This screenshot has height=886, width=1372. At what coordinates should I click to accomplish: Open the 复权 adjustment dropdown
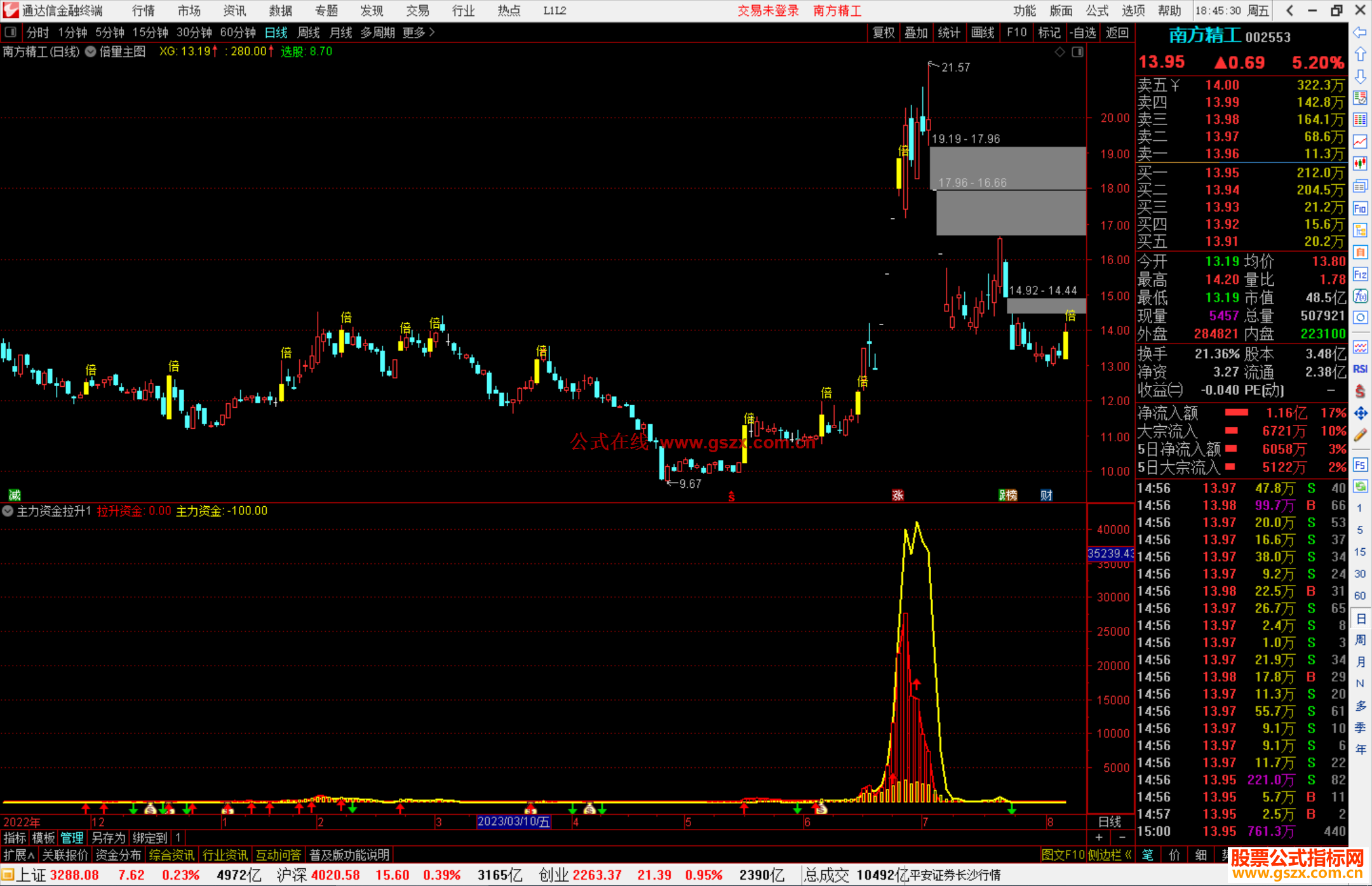click(884, 32)
